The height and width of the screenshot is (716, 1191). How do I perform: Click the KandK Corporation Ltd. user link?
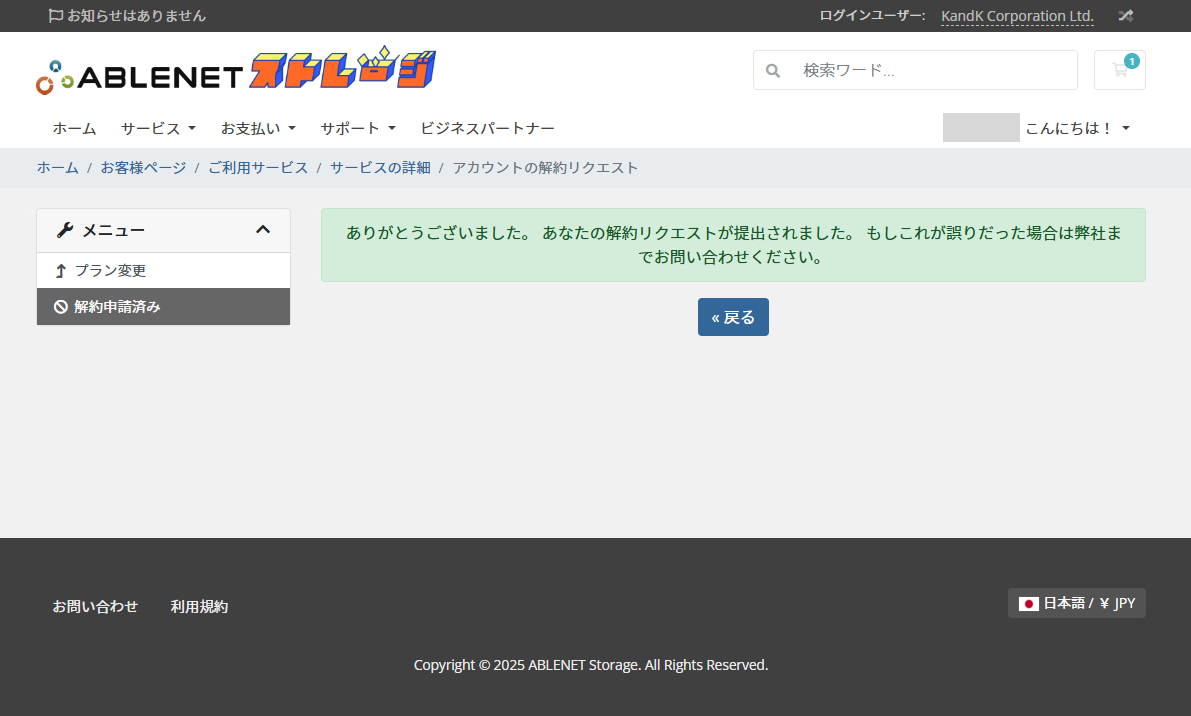tap(1017, 16)
